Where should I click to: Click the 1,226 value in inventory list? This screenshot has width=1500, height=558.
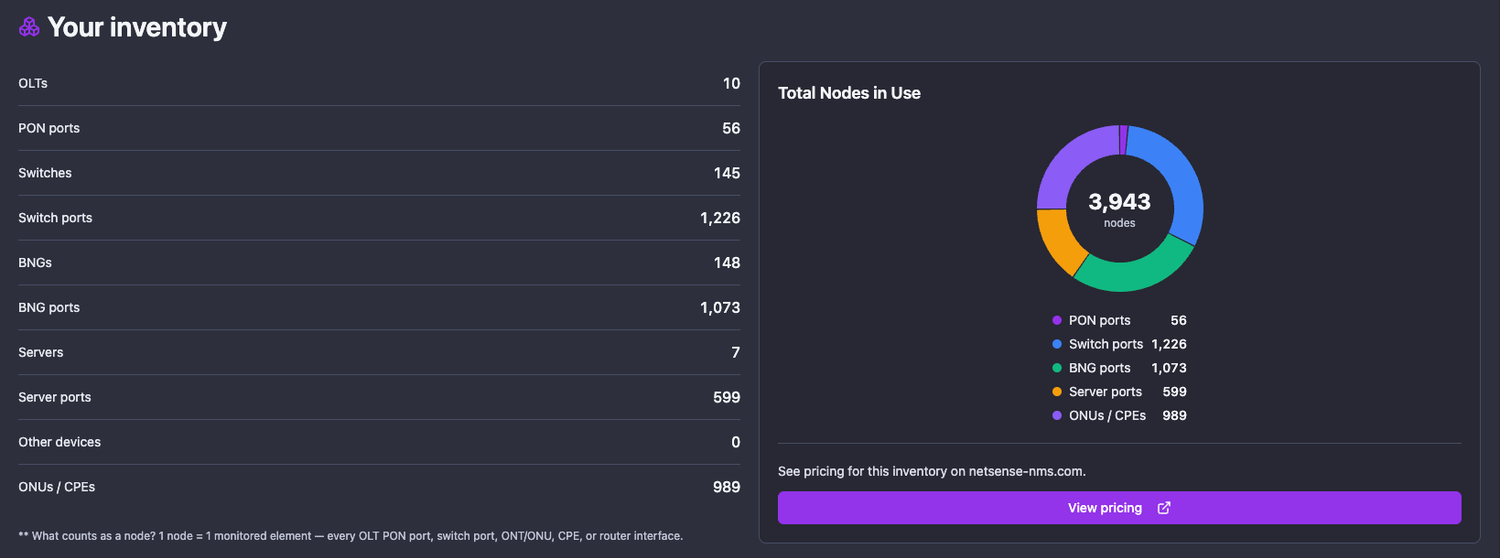[x=720, y=218]
